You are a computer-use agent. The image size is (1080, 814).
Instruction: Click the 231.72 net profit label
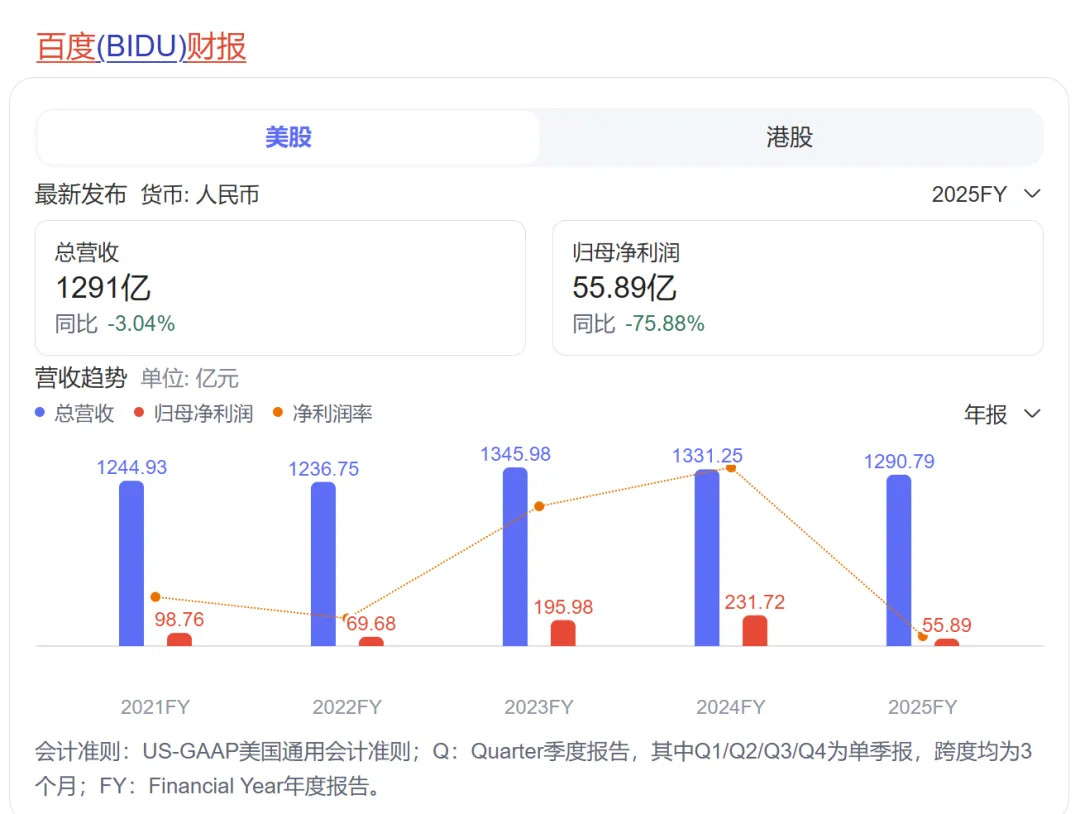(755, 603)
